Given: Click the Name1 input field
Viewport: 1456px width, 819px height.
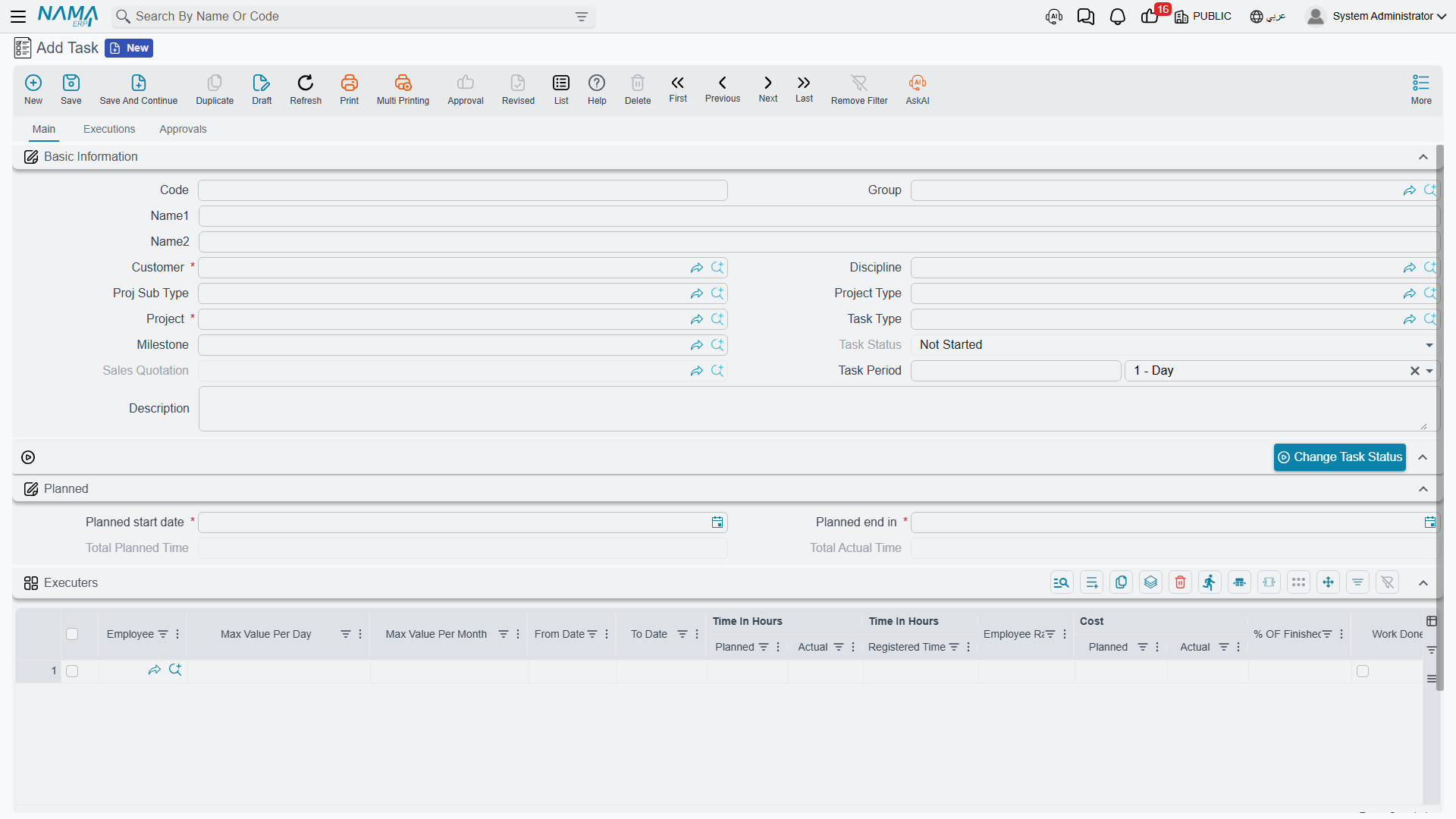Looking at the screenshot, I should (818, 216).
